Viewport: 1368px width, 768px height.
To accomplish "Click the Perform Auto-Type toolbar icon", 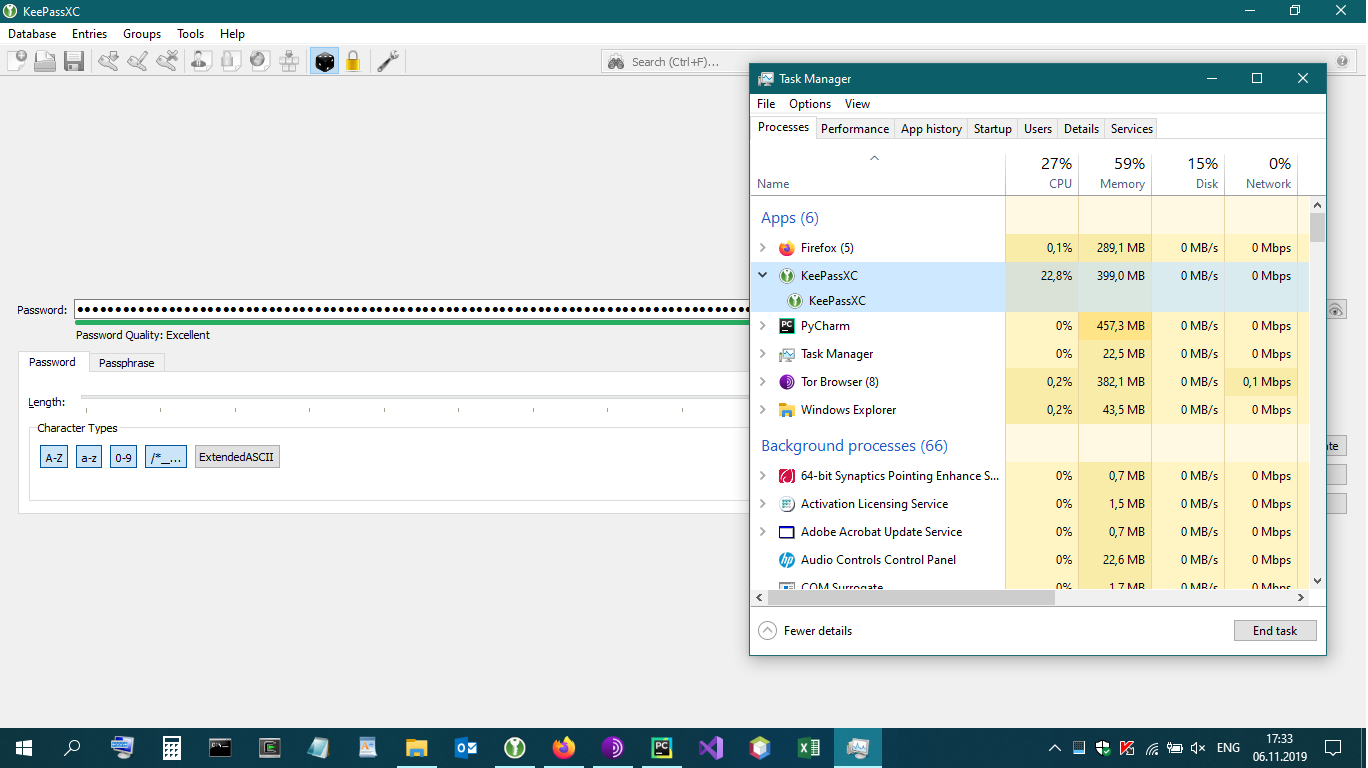I will tap(289, 61).
